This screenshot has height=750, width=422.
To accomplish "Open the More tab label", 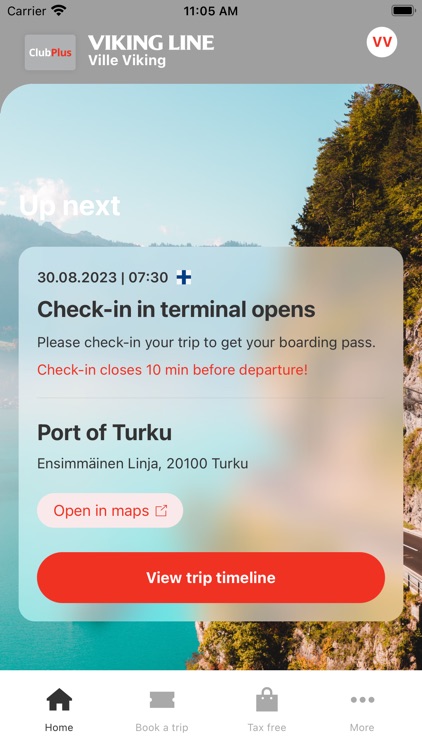I will [362, 728].
